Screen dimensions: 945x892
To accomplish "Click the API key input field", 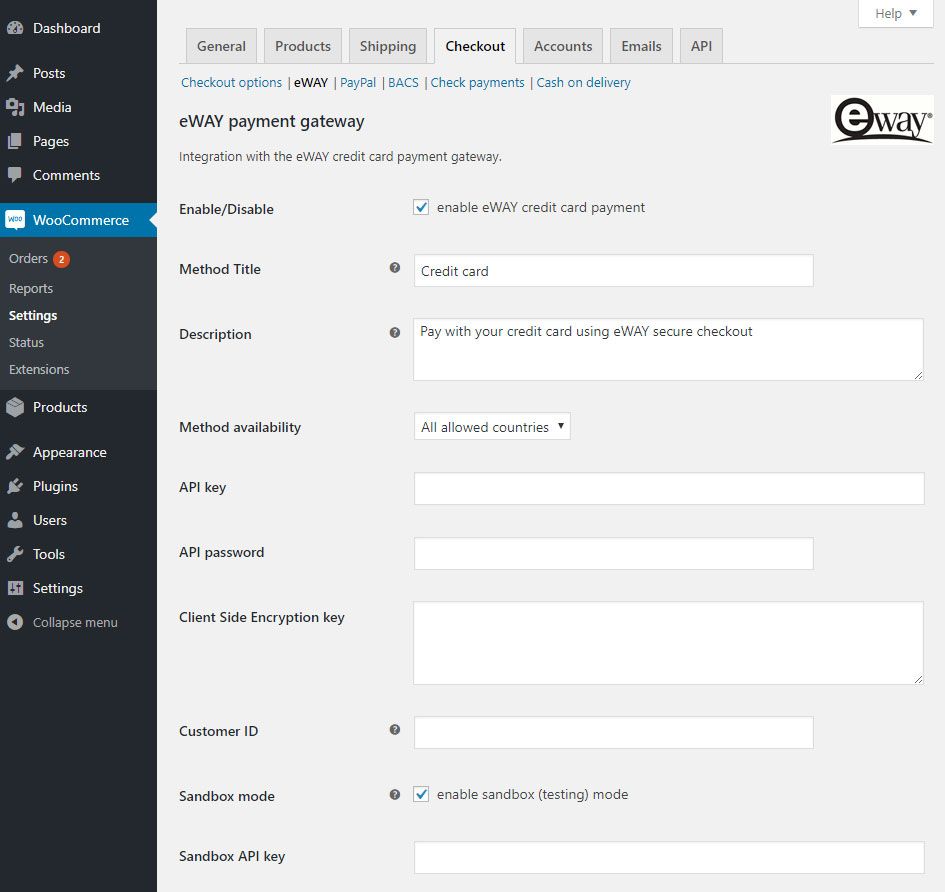I will pyautogui.click(x=669, y=488).
